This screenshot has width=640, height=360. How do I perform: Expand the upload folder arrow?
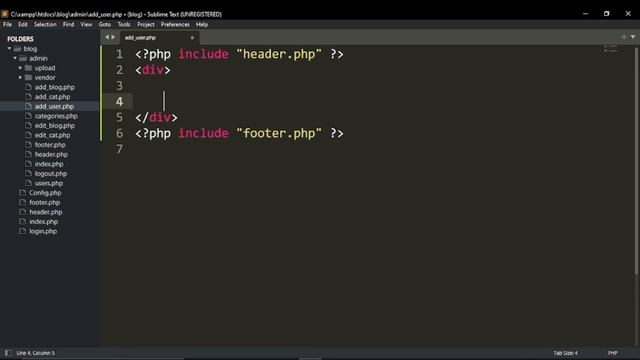[x=20, y=68]
